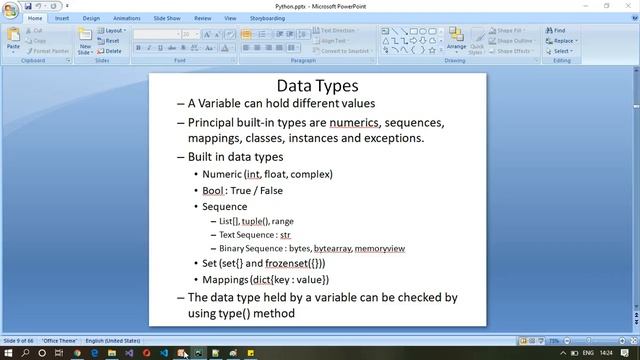Clear all text formatting
640x360 pixels.
tap(230, 34)
